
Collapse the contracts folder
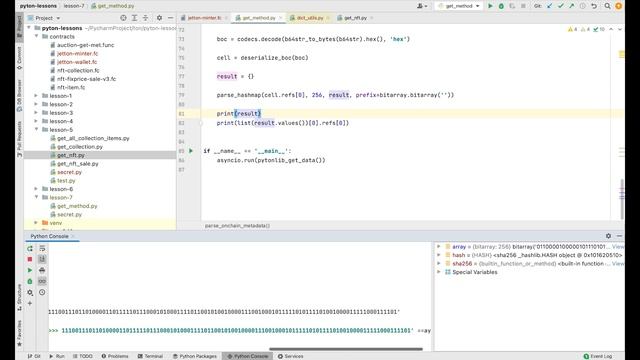[x=36, y=37]
